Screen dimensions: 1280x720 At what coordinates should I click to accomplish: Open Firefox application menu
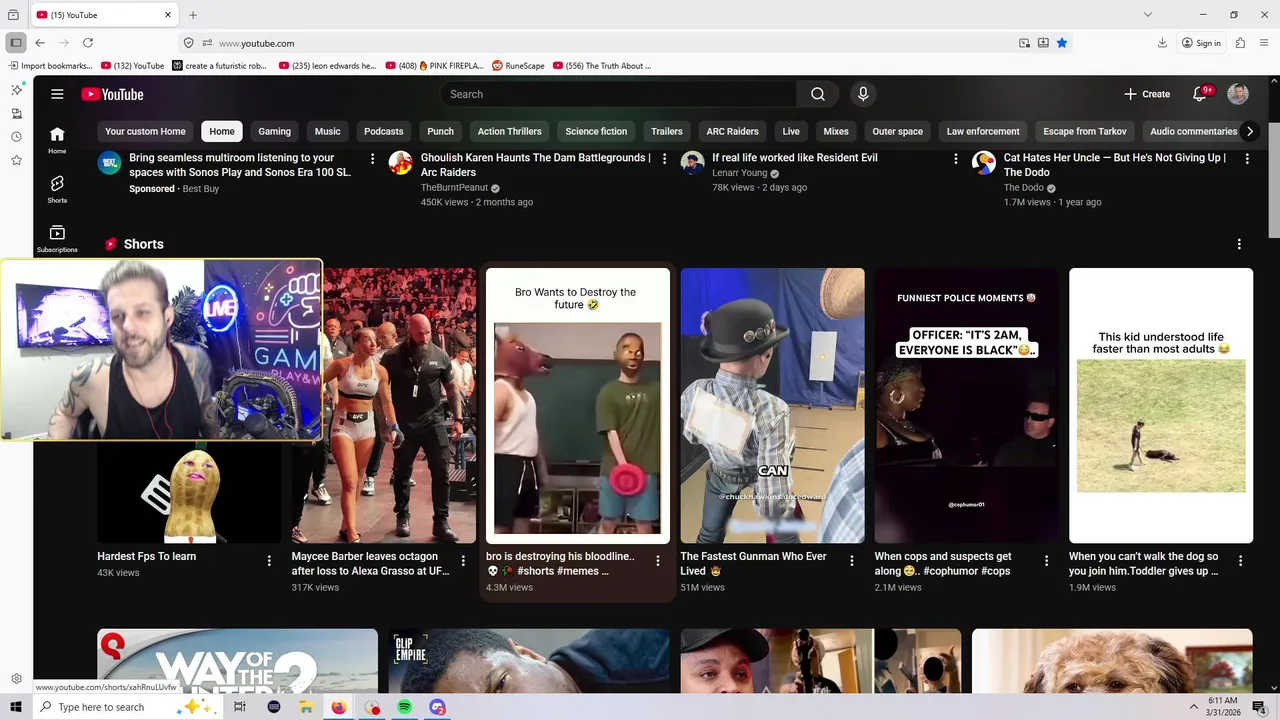tap(1265, 43)
